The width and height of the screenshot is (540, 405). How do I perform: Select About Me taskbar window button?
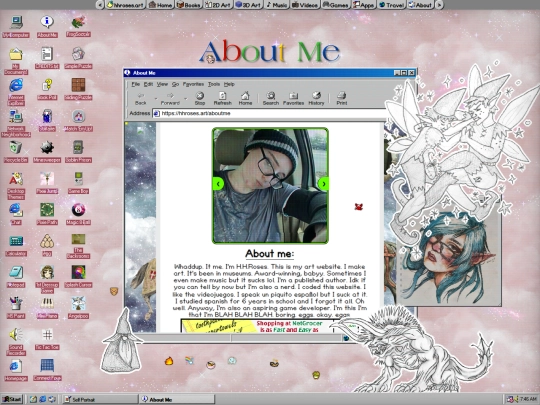[177, 399]
